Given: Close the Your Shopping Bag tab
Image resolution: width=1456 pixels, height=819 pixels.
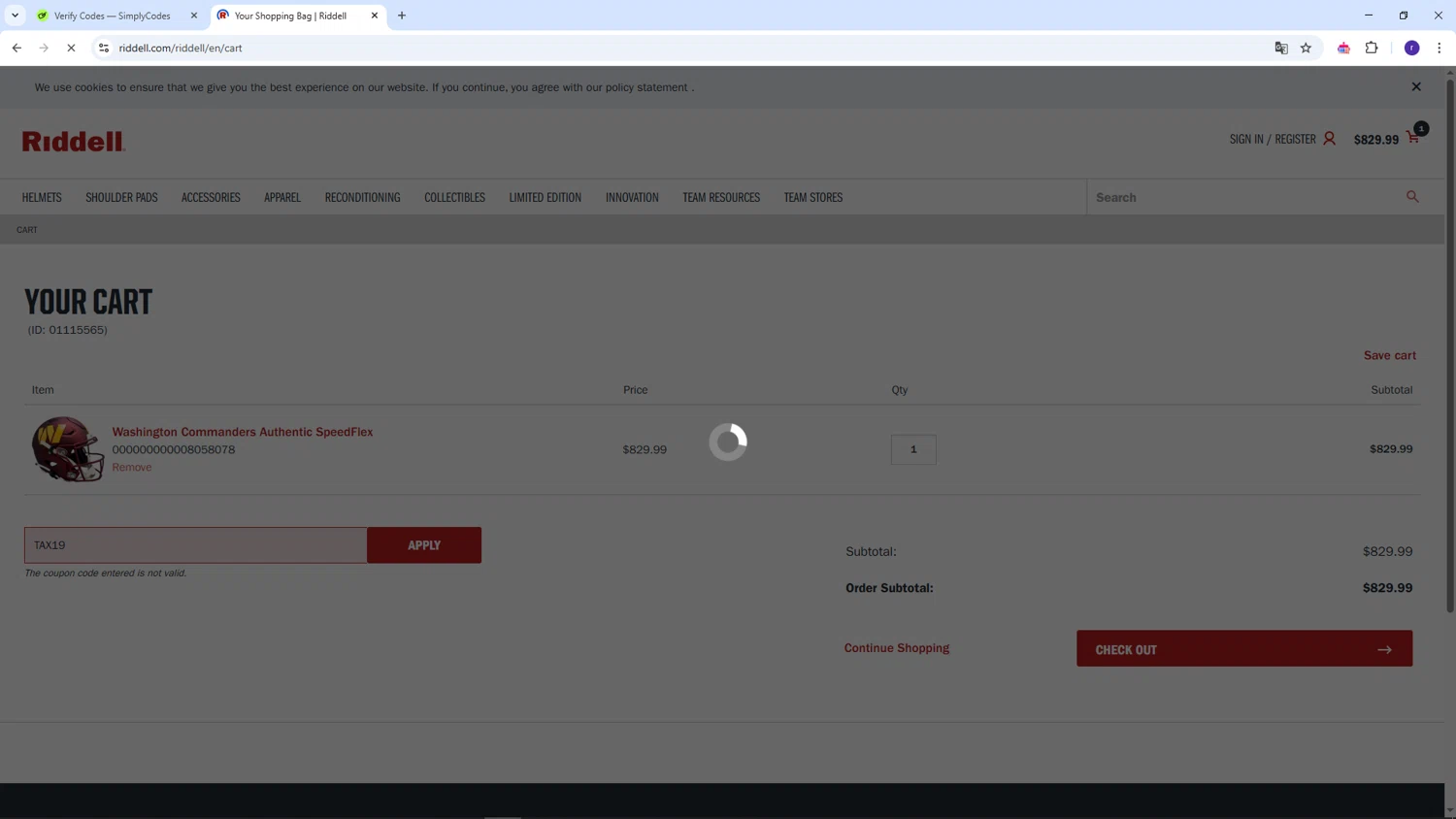Looking at the screenshot, I should [x=375, y=16].
